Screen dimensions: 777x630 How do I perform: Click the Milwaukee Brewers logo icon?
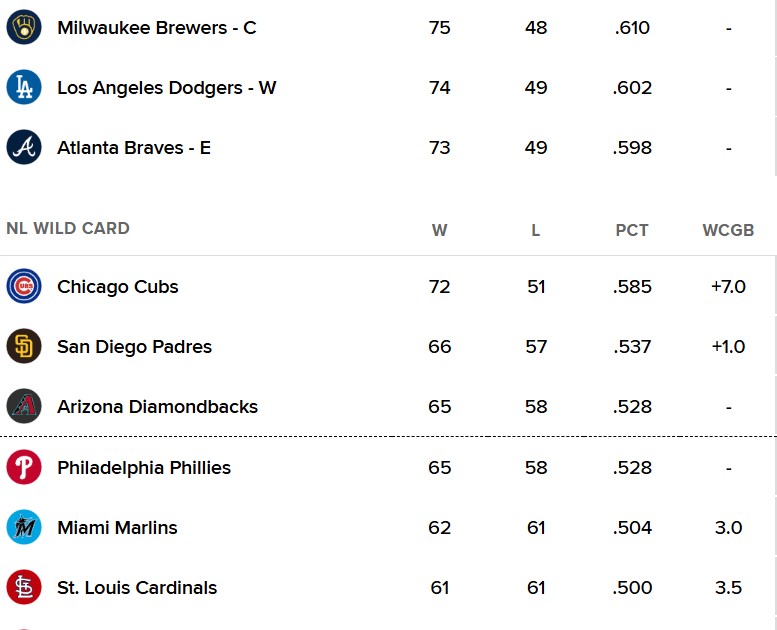[24, 27]
